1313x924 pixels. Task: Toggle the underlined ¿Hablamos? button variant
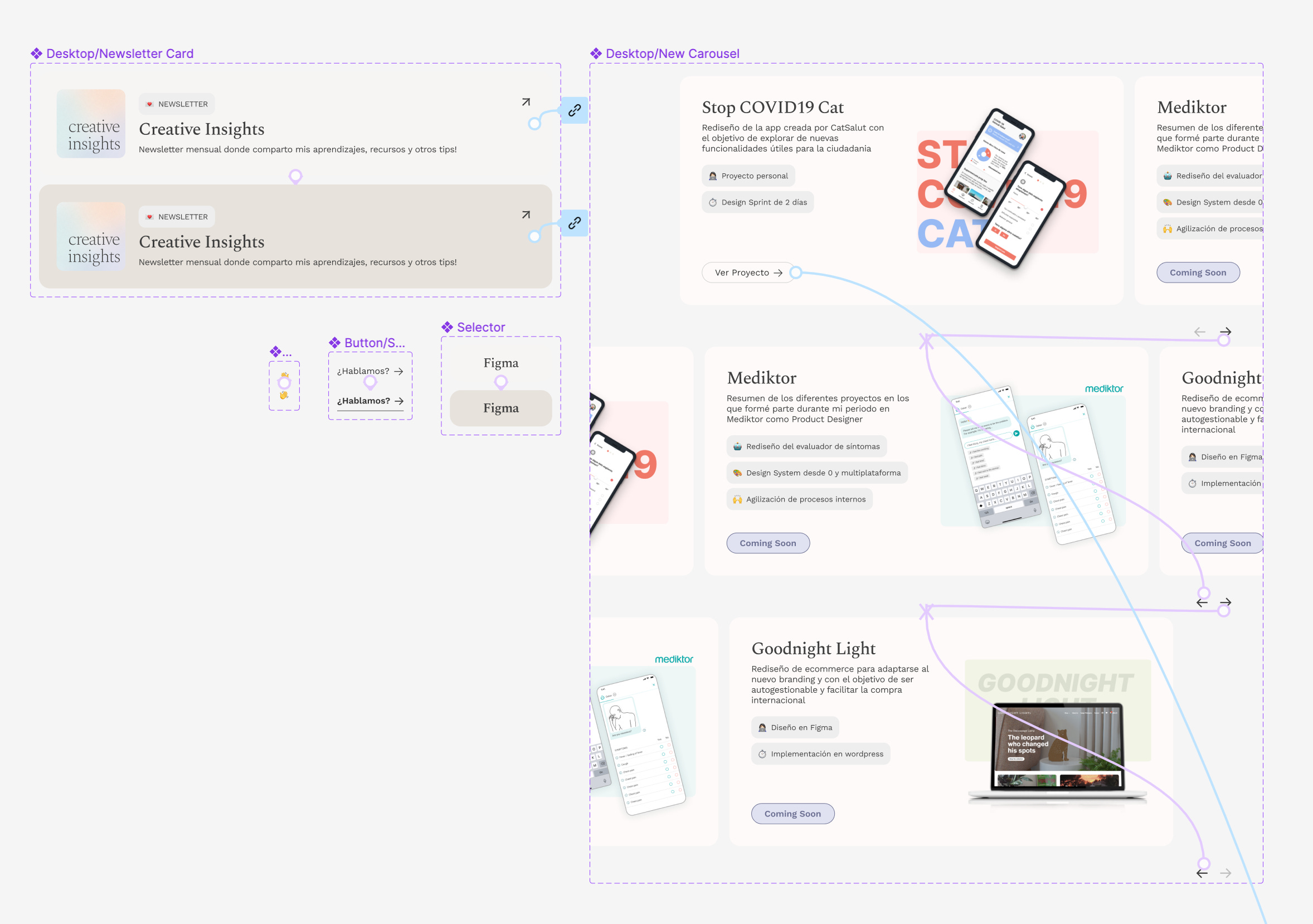click(x=365, y=400)
